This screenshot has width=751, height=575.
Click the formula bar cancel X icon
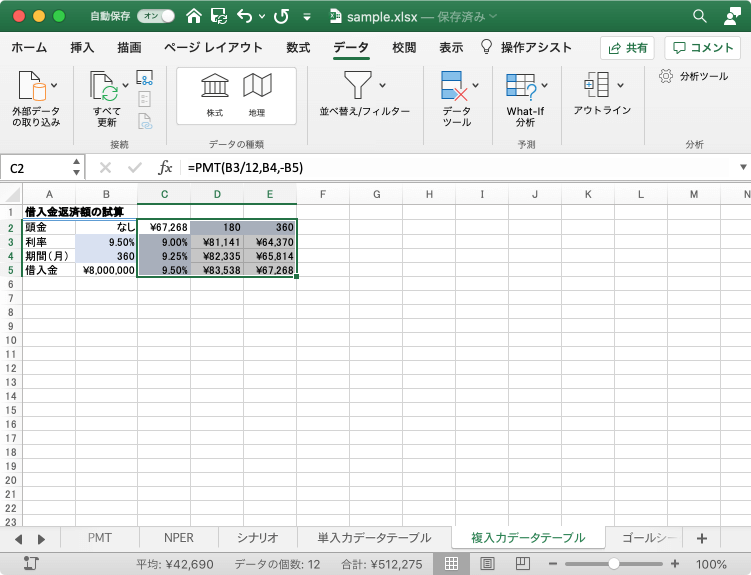pos(105,168)
